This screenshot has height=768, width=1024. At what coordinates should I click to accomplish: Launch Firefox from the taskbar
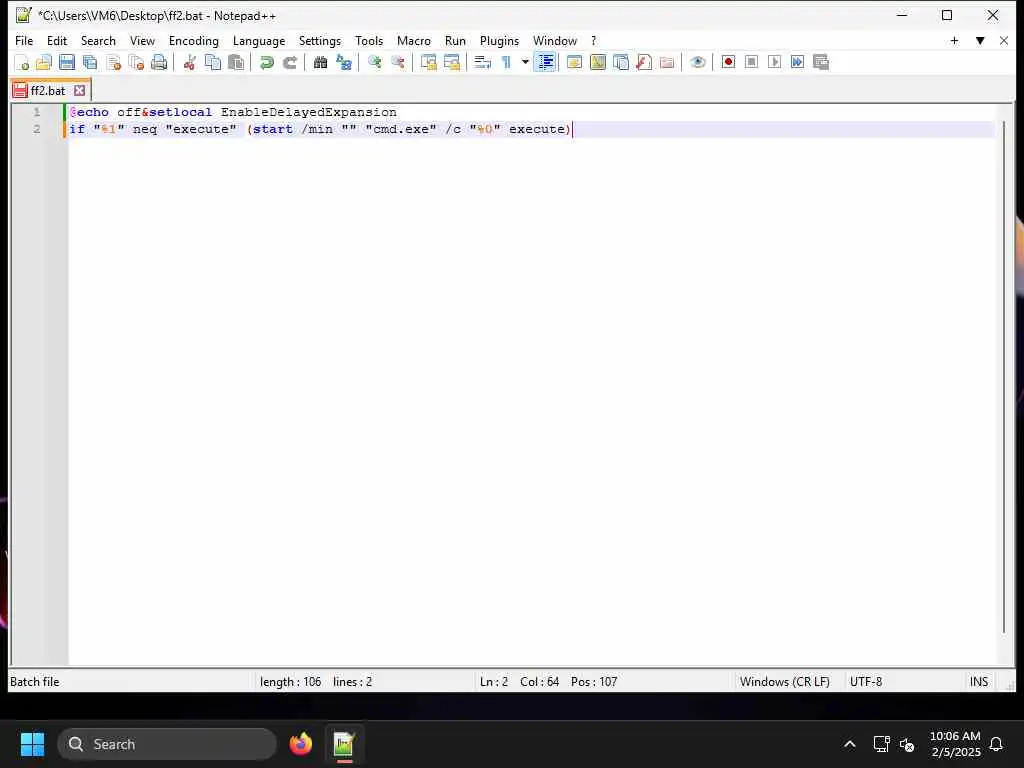(x=301, y=744)
